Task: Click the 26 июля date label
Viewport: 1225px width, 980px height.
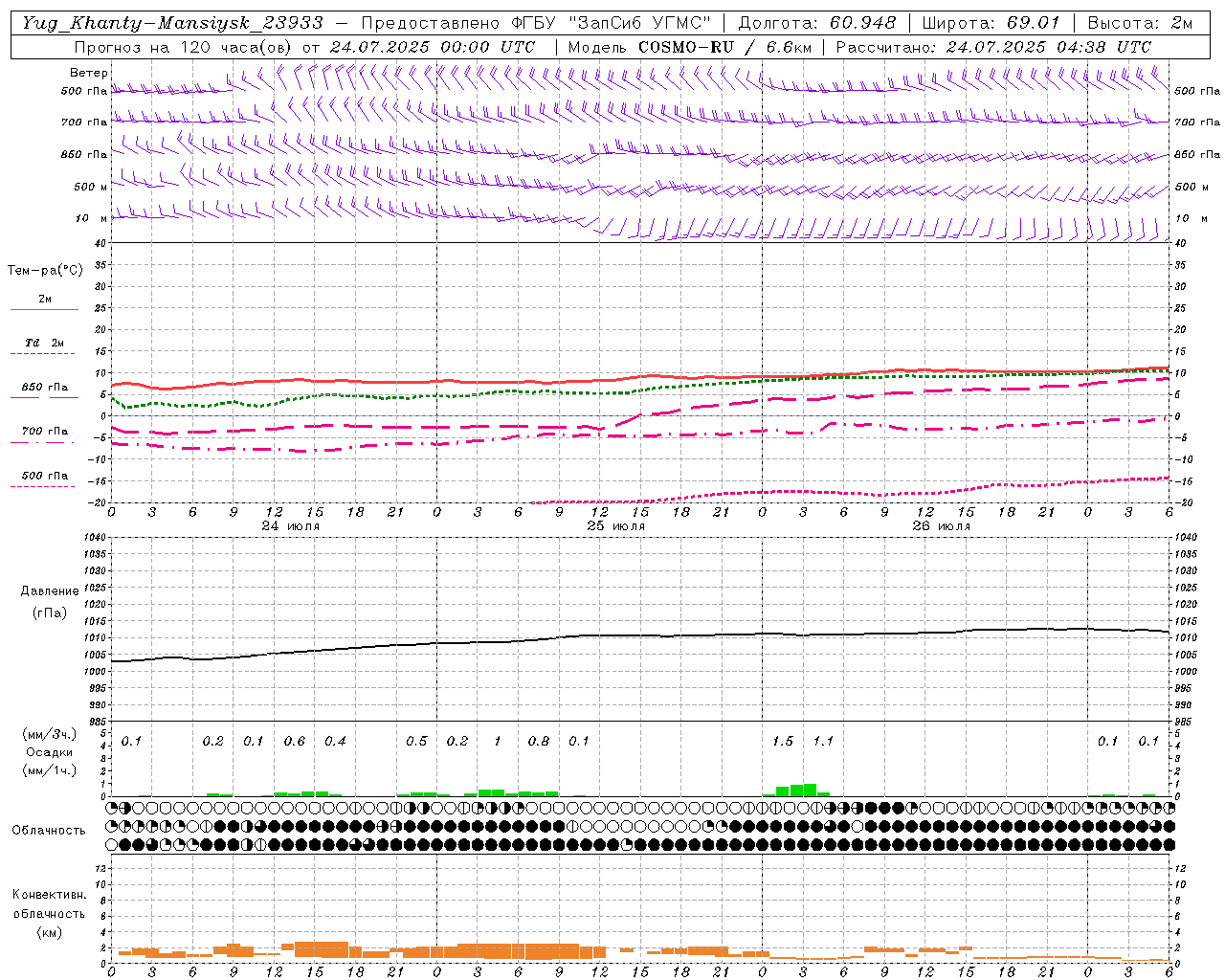Action: pos(941,526)
